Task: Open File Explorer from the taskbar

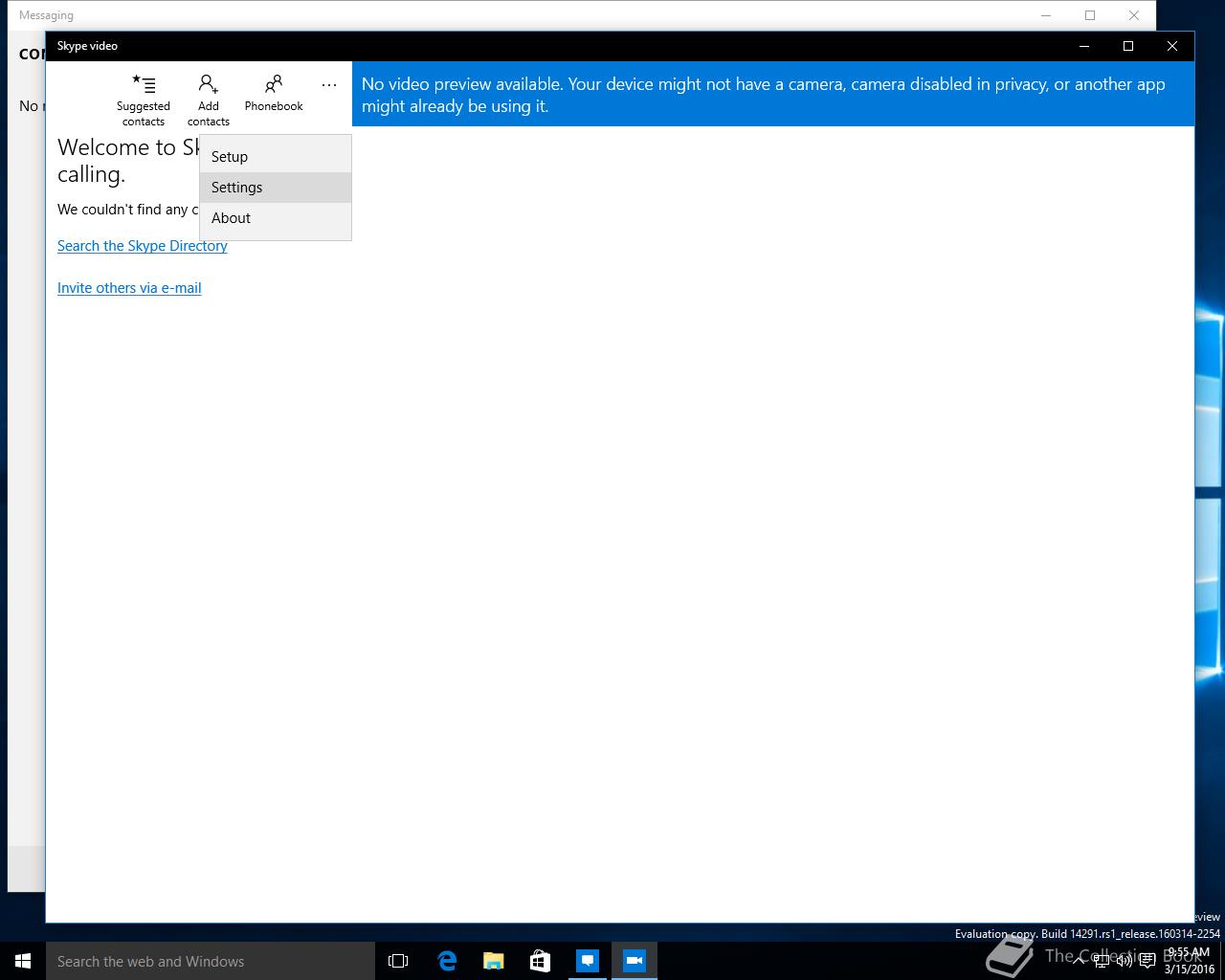Action: tap(493, 961)
